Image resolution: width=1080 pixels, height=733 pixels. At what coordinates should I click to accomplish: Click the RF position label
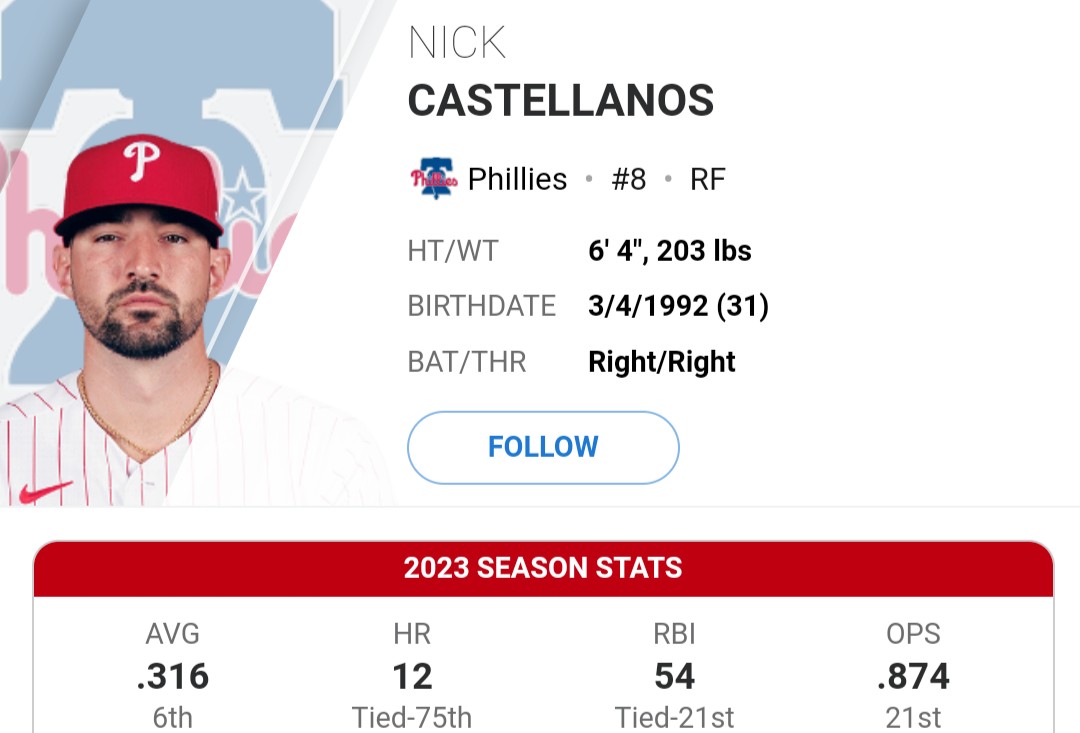(x=708, y=179)
